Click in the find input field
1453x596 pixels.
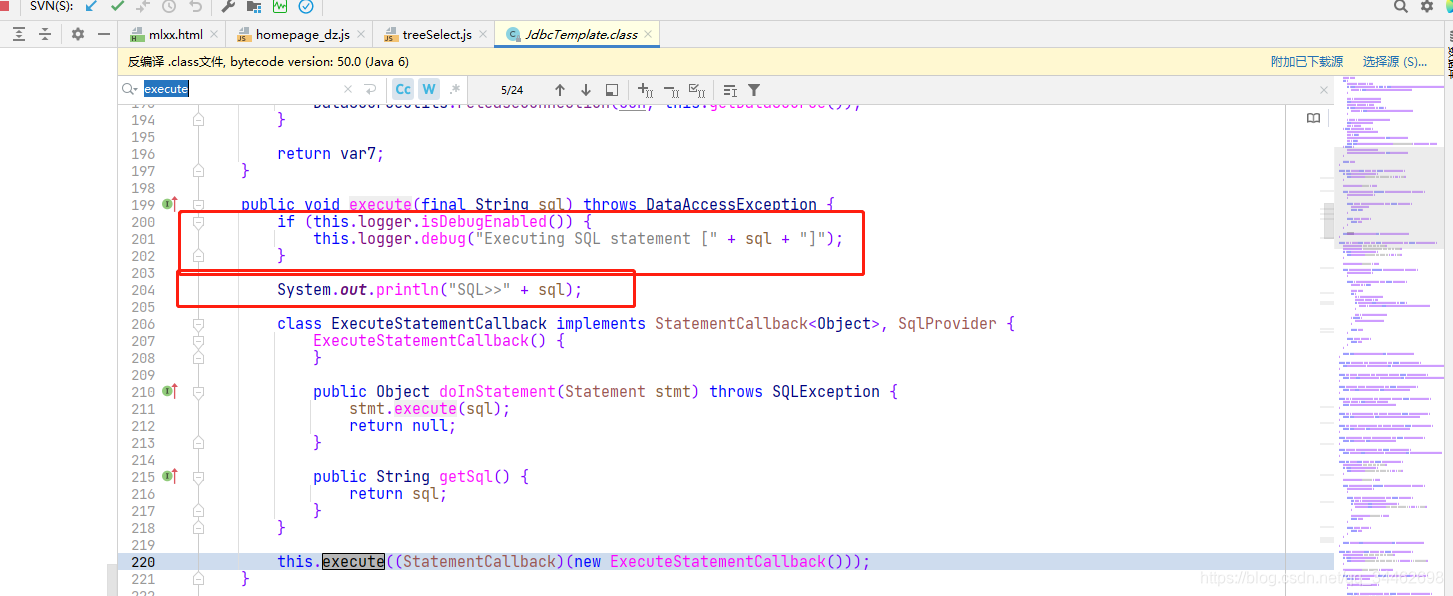coord(238,89)
